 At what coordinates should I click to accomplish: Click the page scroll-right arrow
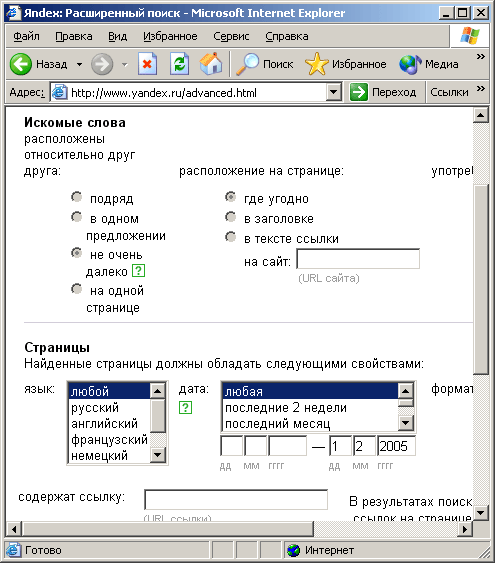coord(465,529)
